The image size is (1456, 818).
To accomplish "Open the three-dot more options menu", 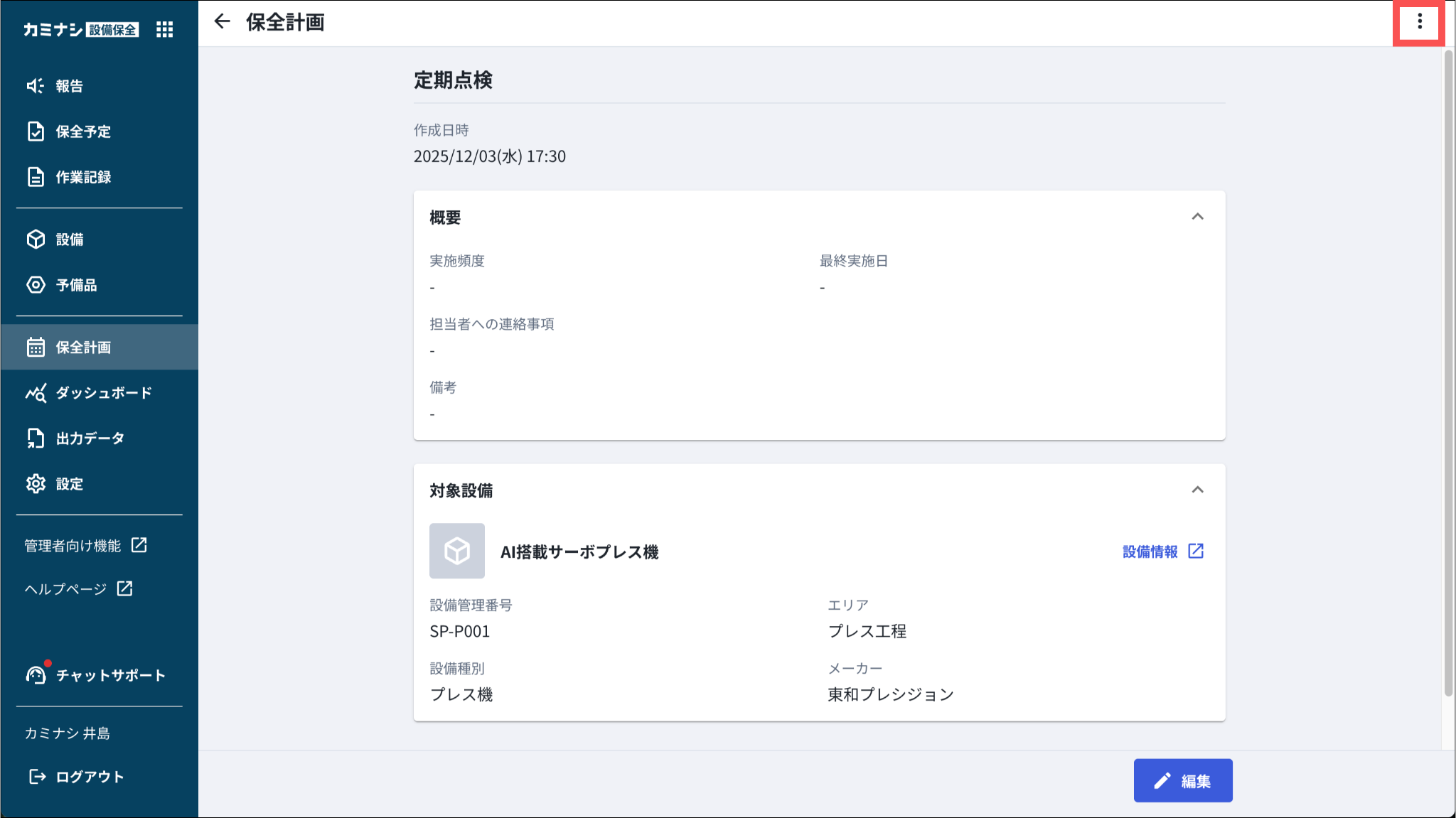I will tap(1419, 21).
